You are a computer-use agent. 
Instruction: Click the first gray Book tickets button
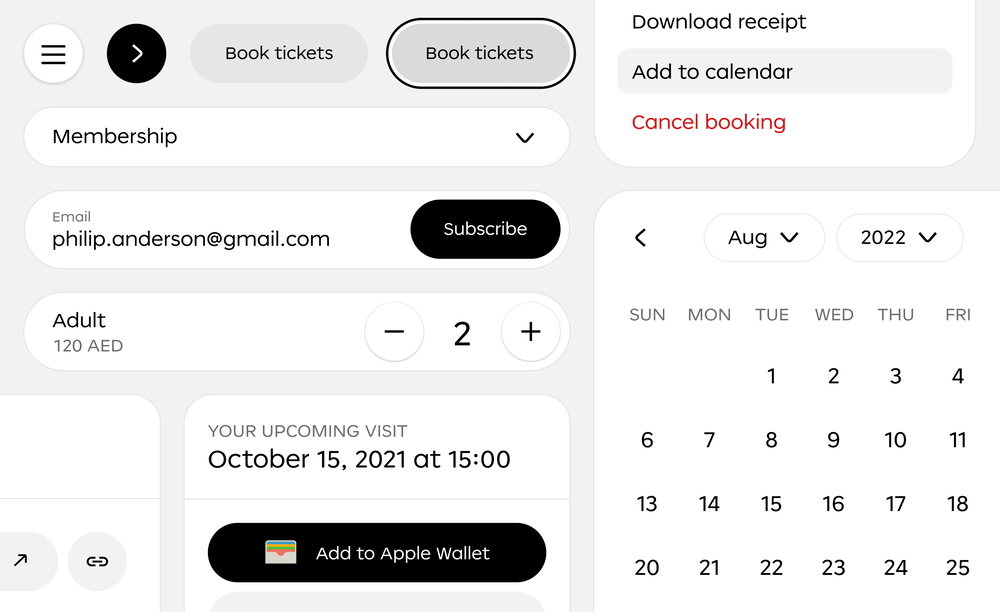tap(279, 54)
